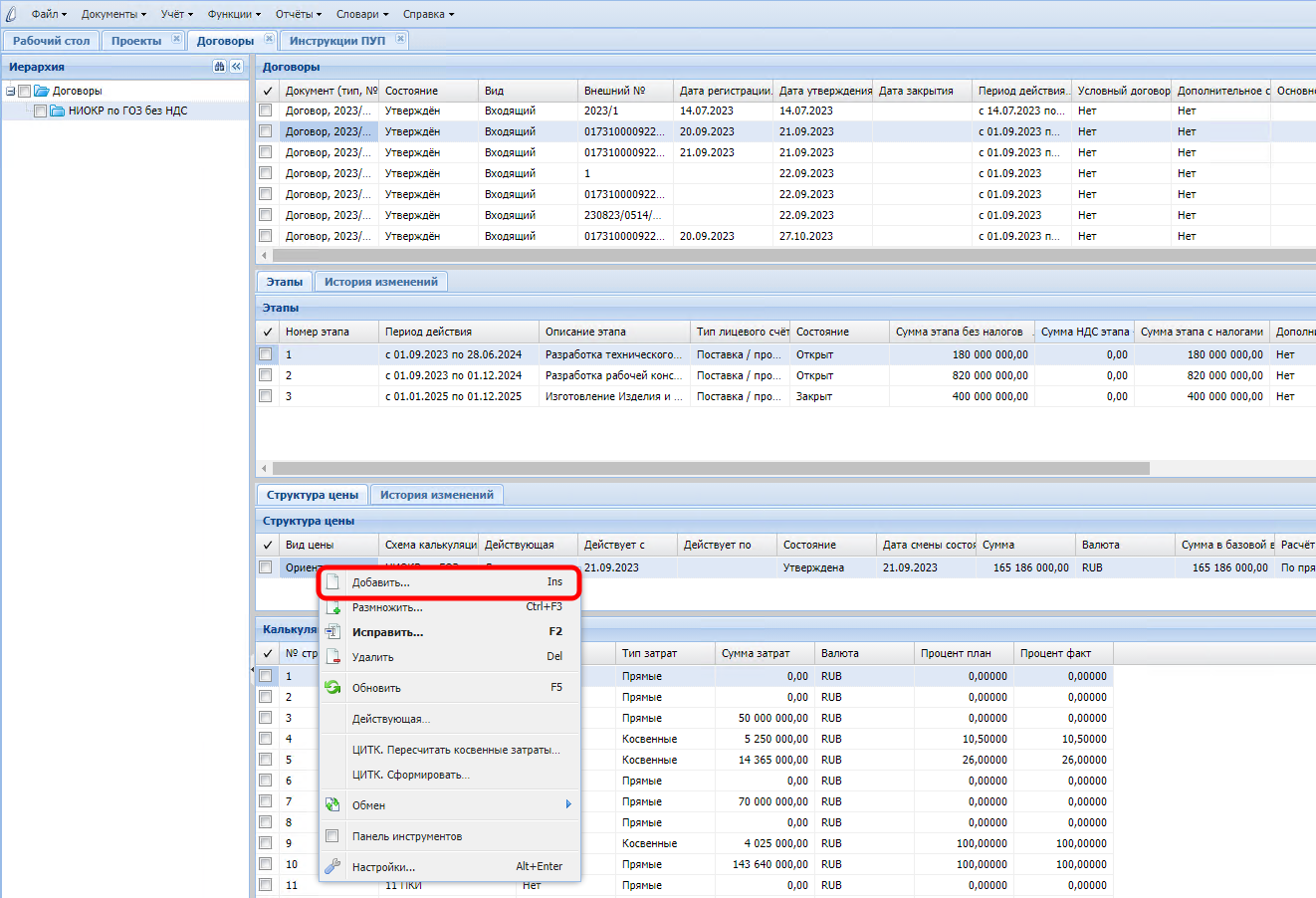Screen dimensions: 1316x898
Task: Open История изменений tab under Структура цены
Action: [x=436, y=495]
